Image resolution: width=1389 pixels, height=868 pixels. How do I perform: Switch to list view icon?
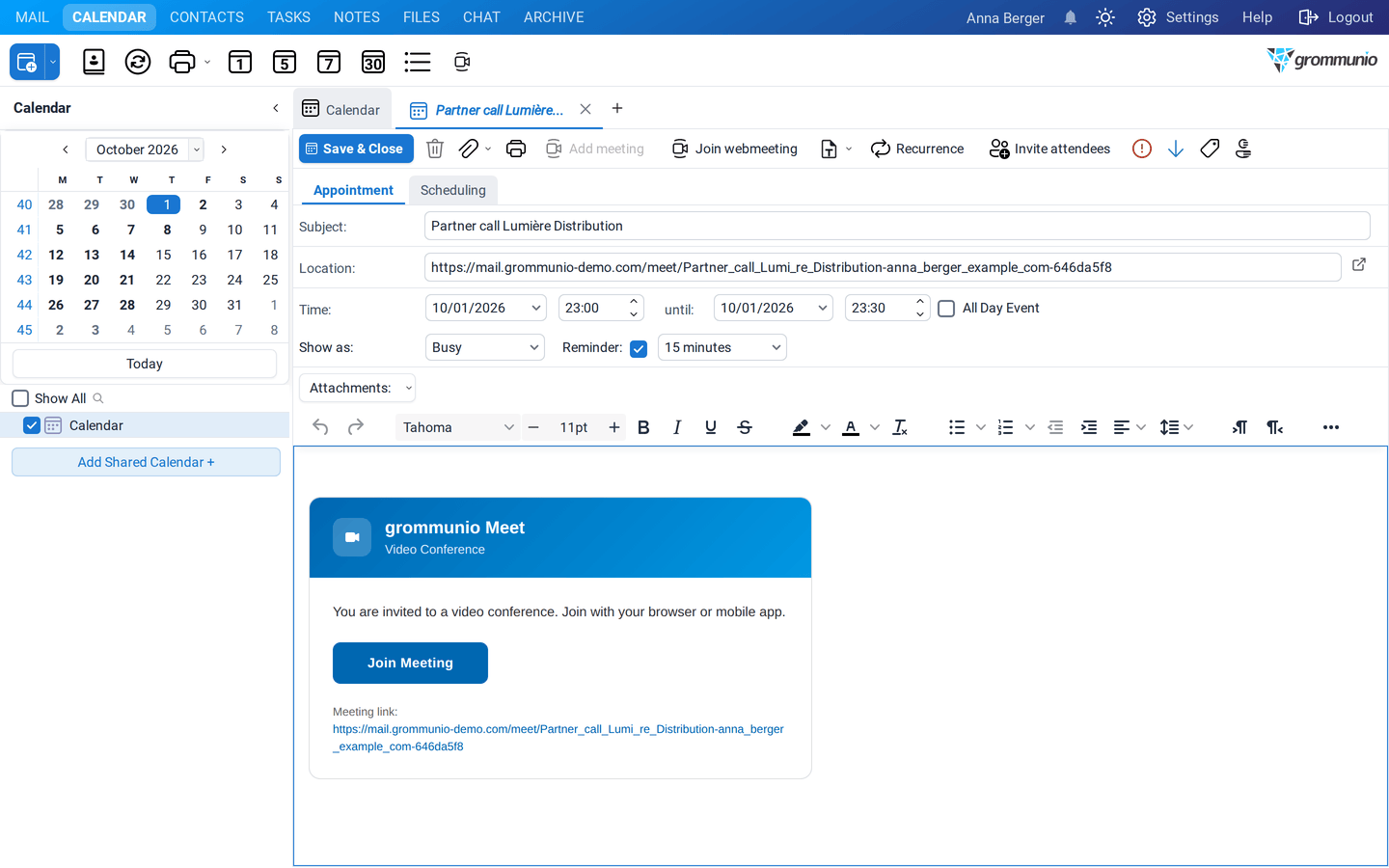(x=418, y=62)
